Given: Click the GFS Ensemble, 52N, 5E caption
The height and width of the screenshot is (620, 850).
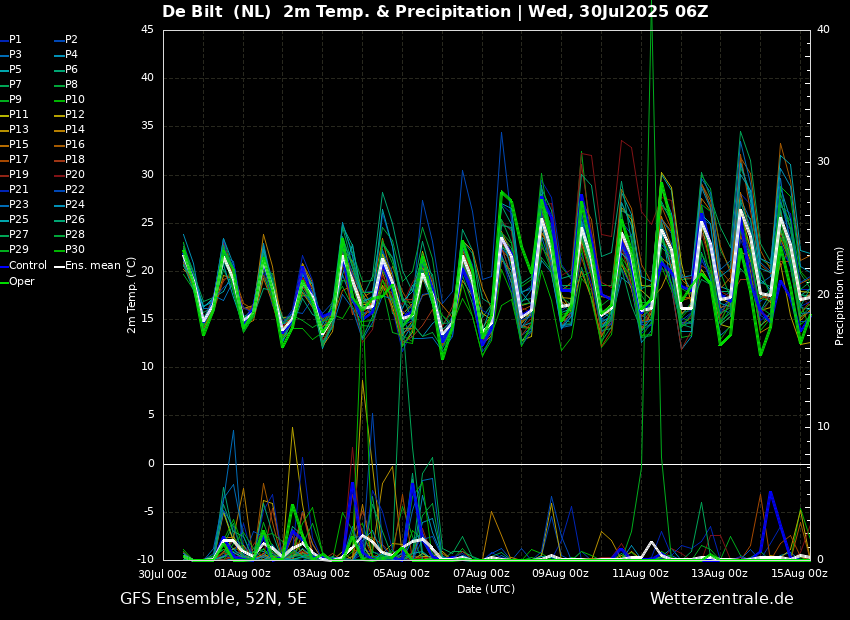Looking at the screenshot, I should (x=213, y=599).
